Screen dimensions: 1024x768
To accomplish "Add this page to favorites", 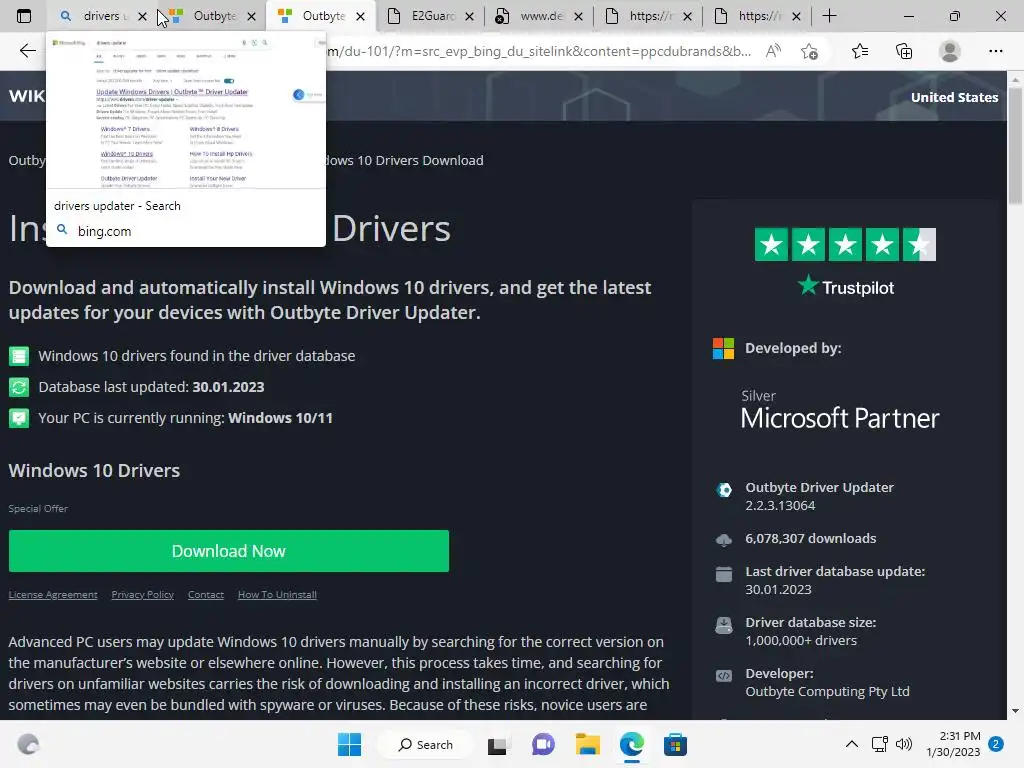I will (x=810, y=51).
